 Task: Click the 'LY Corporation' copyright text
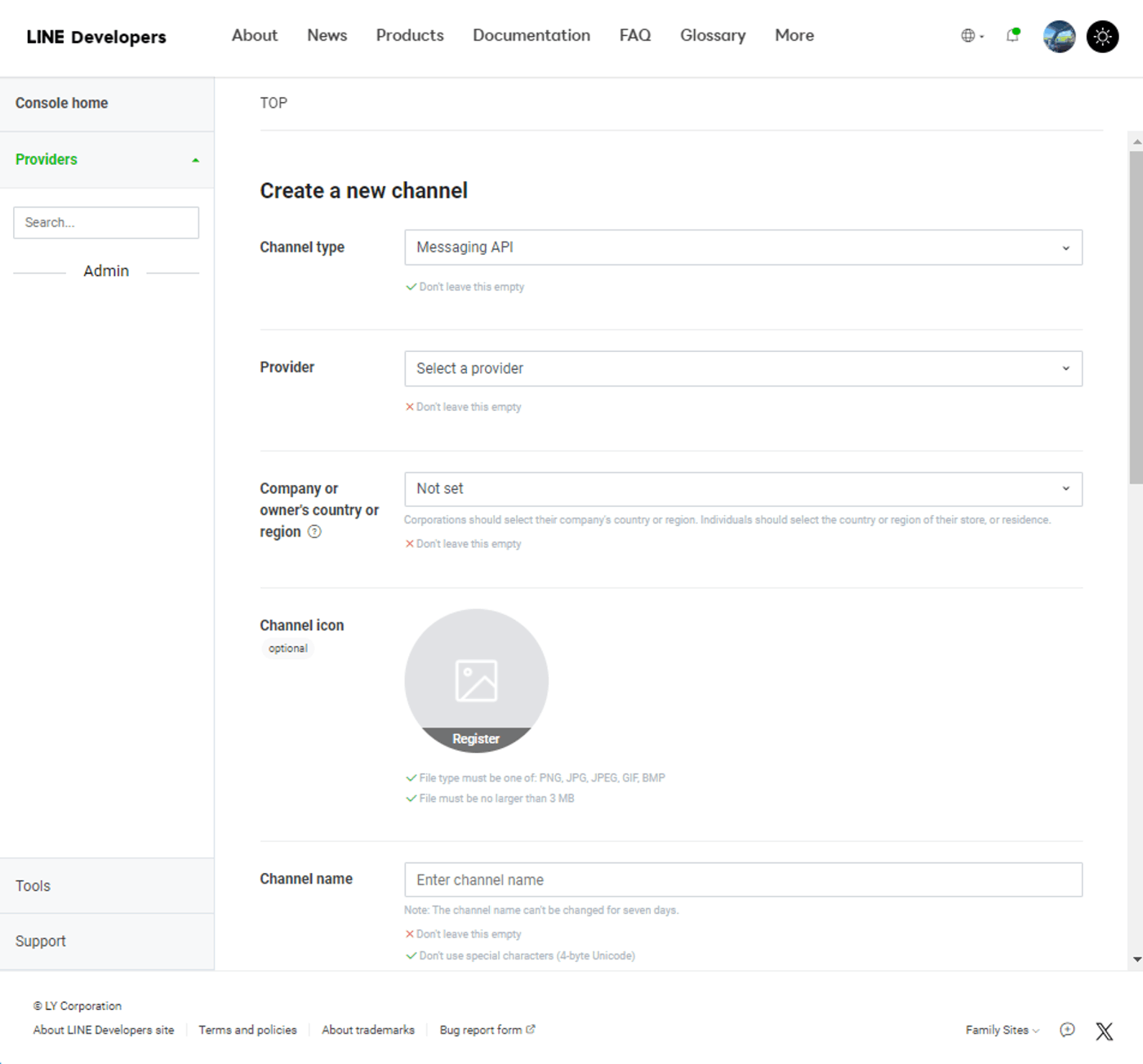tap(78, 1006)
